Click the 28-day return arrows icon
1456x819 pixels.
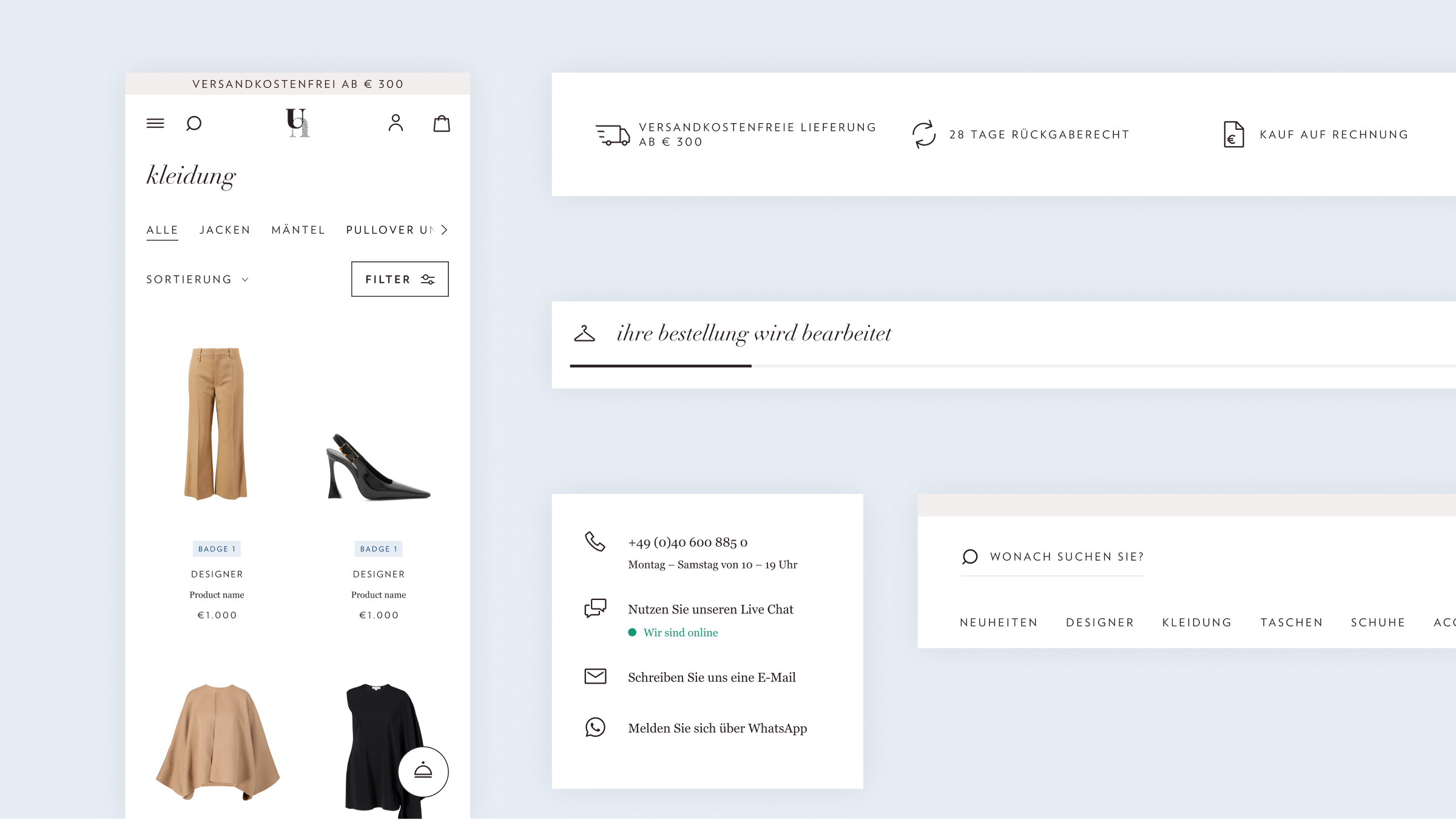tap(924, 134)
